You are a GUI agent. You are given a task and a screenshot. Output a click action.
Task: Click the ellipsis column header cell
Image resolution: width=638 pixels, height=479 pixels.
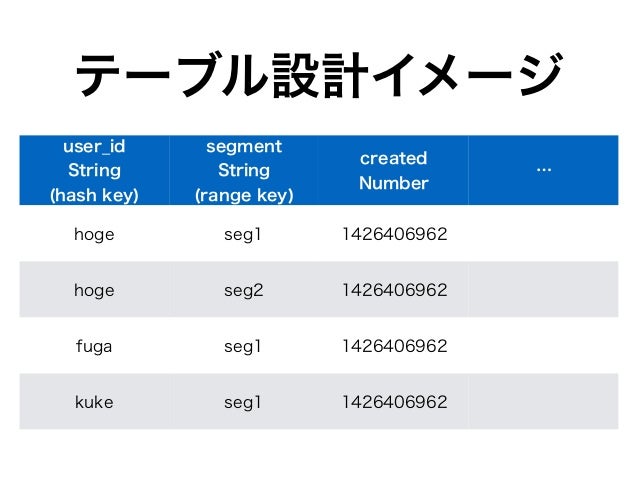point(544,171)
